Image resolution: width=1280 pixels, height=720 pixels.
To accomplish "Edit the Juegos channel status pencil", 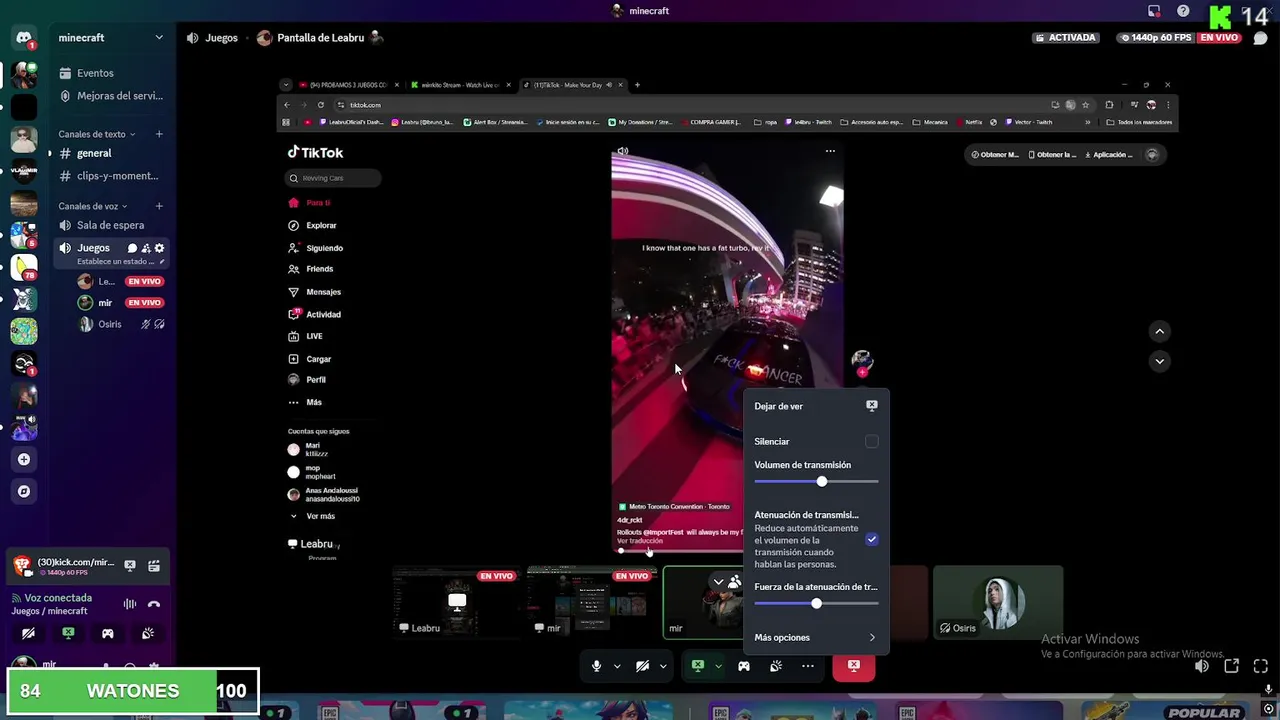I will [x=162, y=262].
